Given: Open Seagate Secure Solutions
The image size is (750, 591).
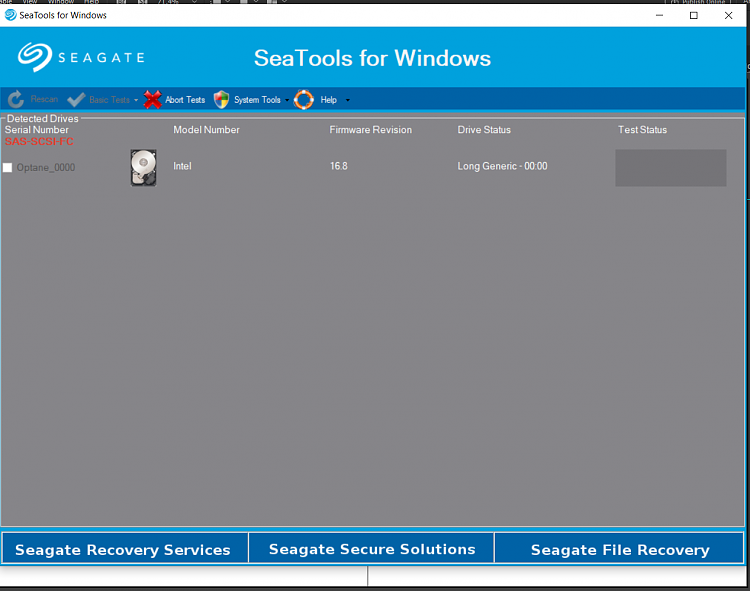Looking at the screenshot, I should [x=372, y=549].
